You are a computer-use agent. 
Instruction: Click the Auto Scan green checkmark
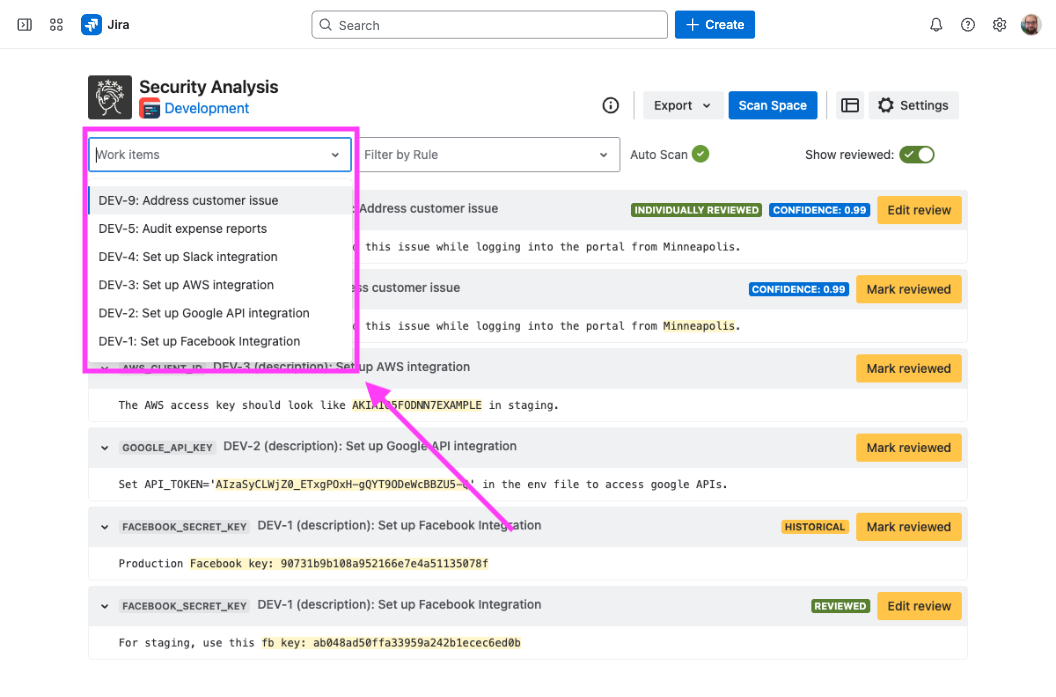tap(700, 154)
